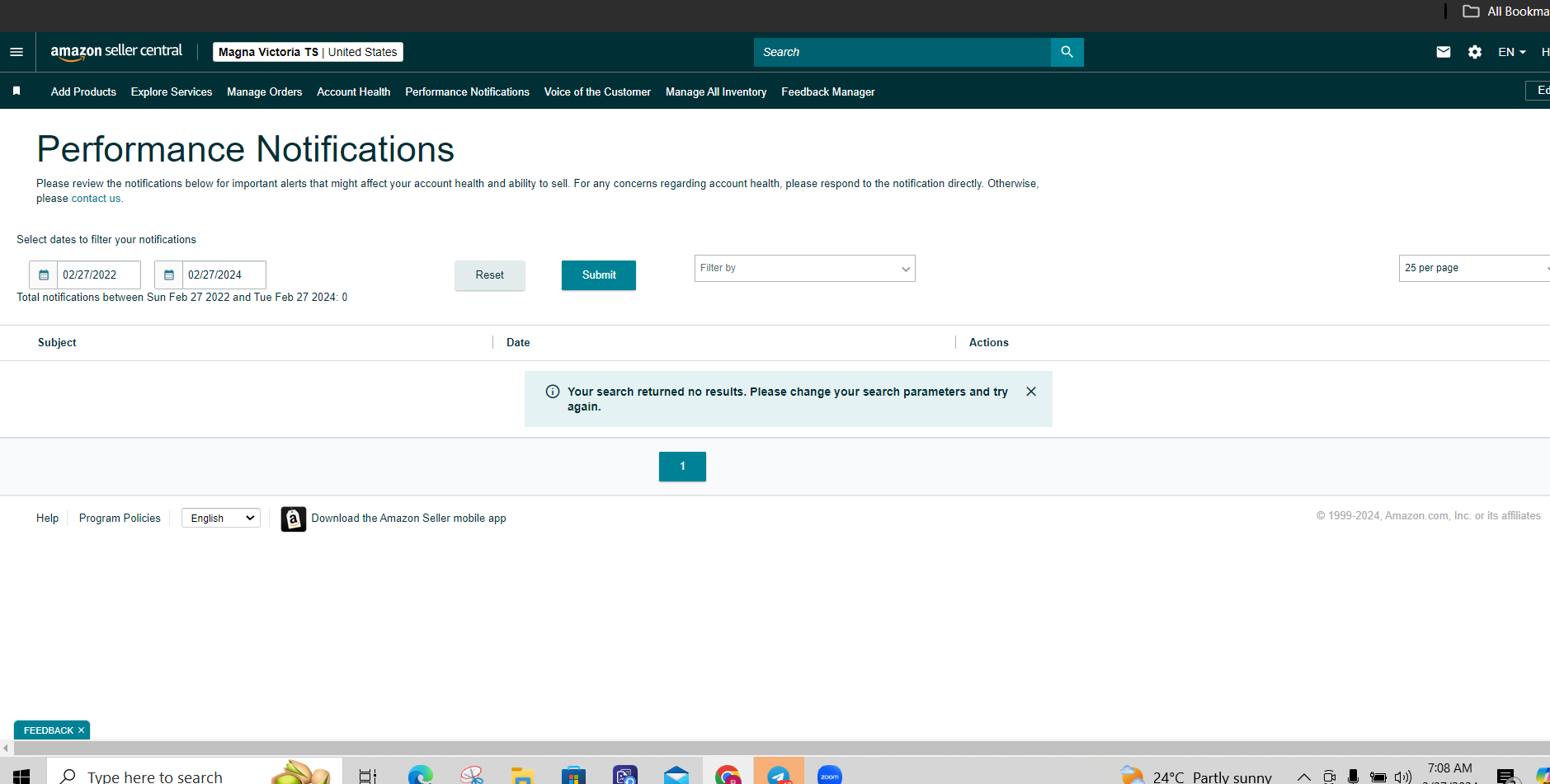
Task: Dismiss the no results alert
Action: [1031, 392]
